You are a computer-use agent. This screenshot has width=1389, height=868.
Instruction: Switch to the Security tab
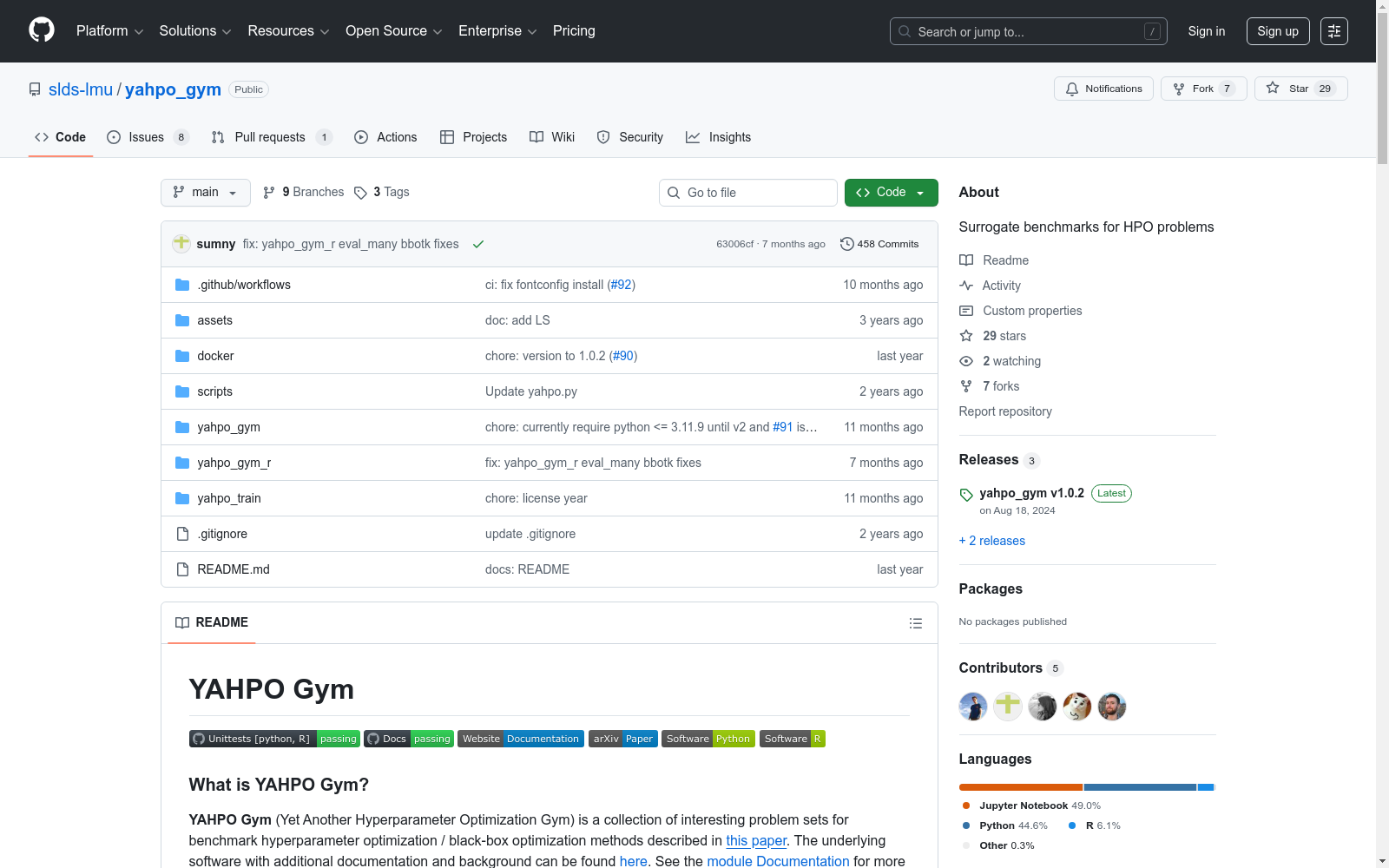[630, 137]
